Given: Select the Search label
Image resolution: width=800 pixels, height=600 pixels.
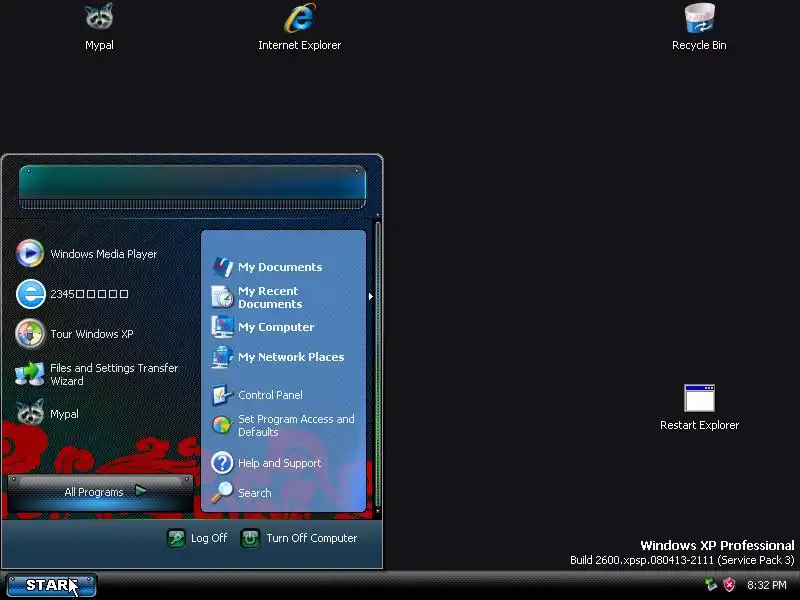Looking at the screenshot, I should [x=255, y=493].
